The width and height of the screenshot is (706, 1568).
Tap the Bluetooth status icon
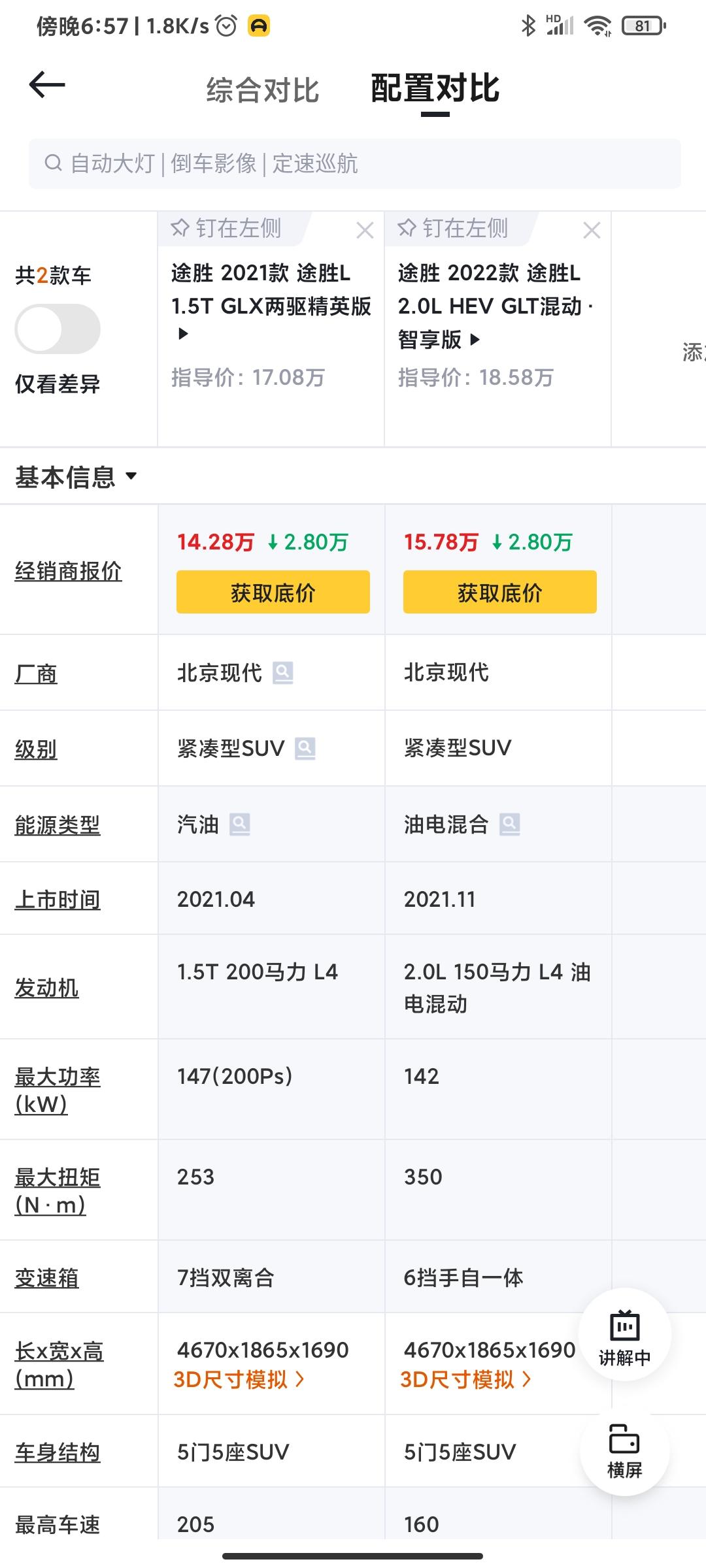click(528, 25)
